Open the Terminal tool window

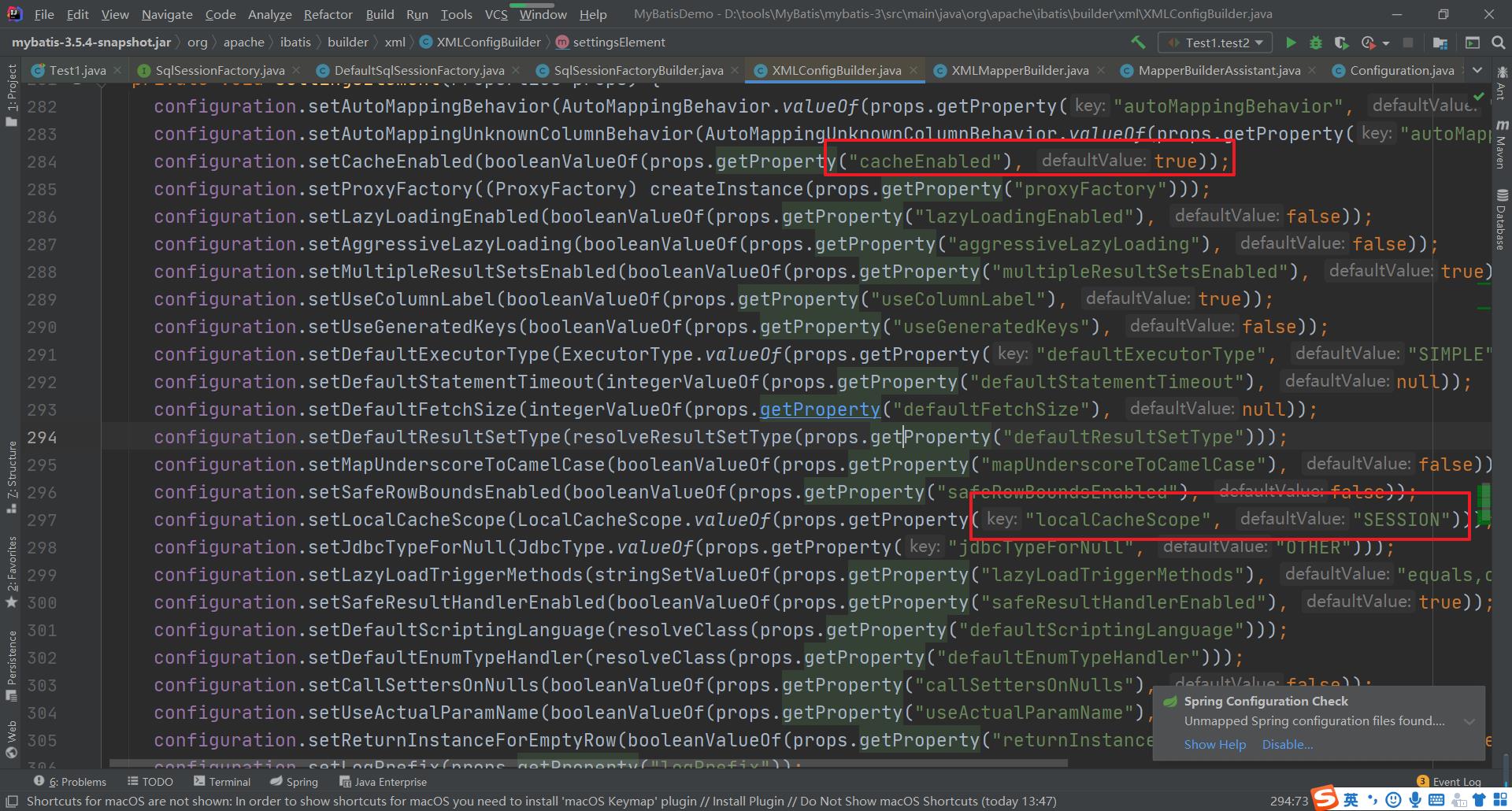click(x=221, y=781)
